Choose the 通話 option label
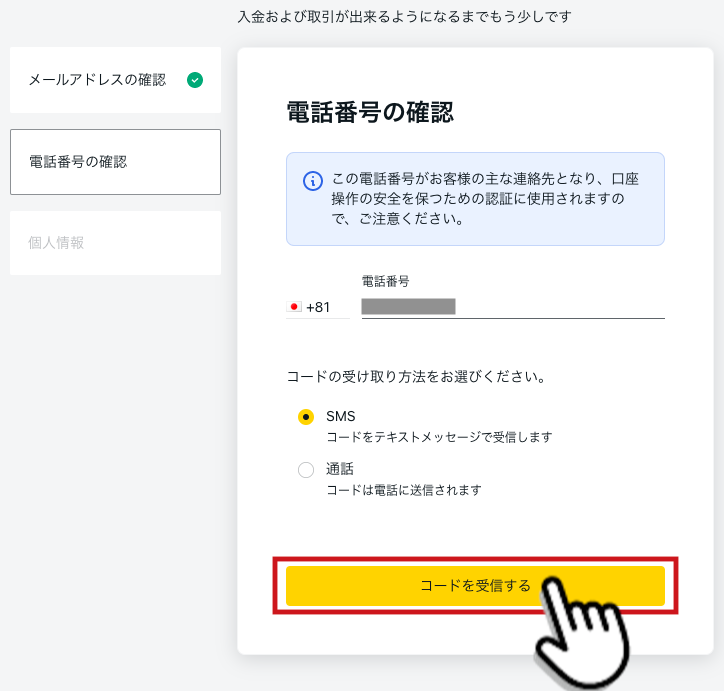This screenshot has width=724, height=691. tap(340, 469)
